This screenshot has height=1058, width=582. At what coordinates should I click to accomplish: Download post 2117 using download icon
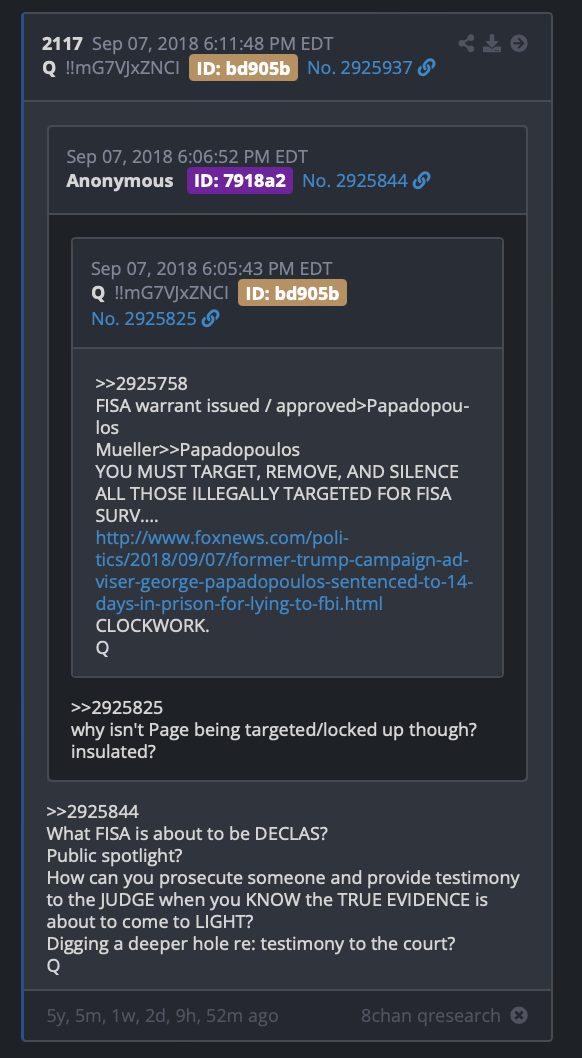click(x=492, y=45)
